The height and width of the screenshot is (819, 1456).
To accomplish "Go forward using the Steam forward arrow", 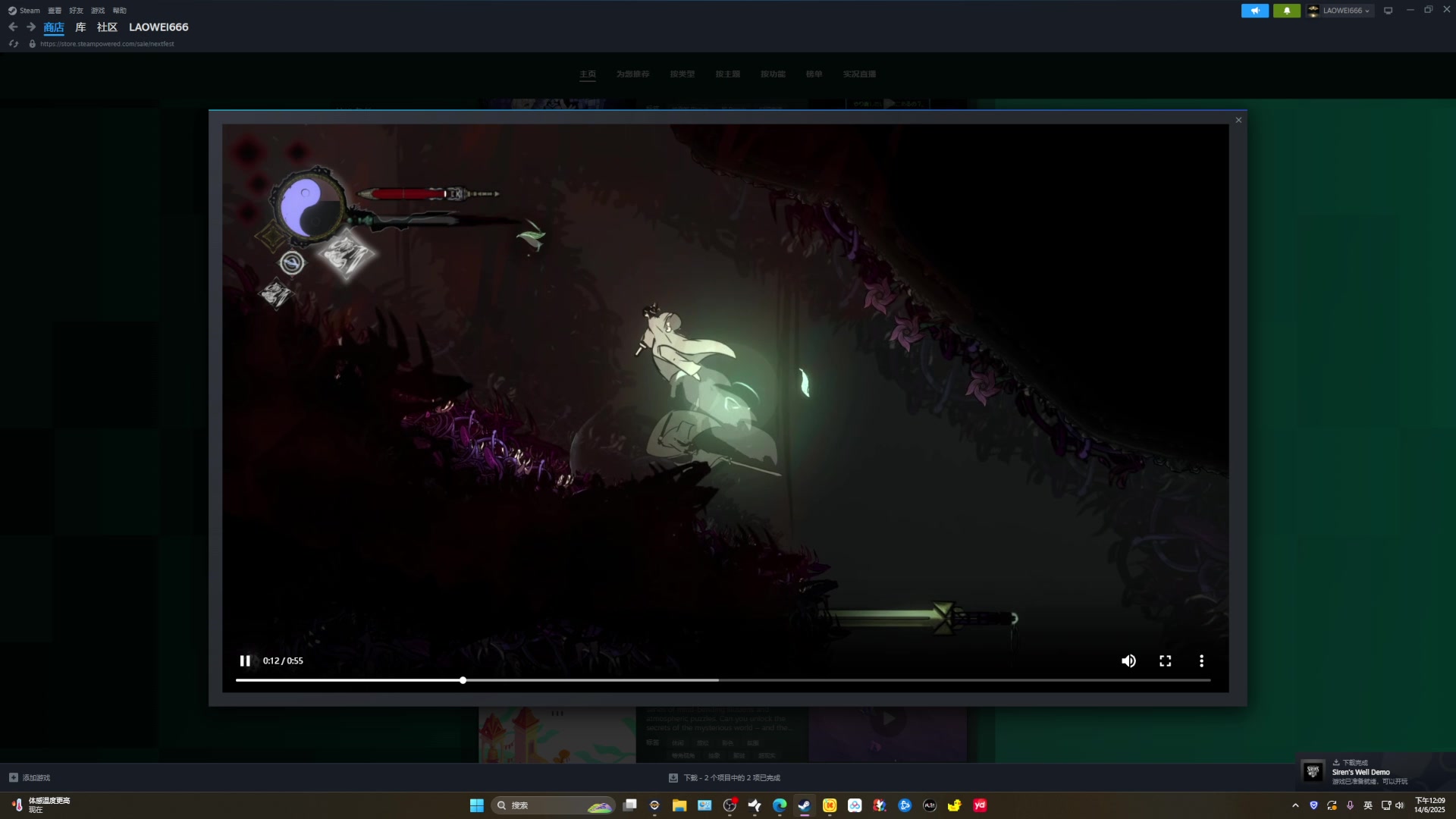I will pos(31,27).
